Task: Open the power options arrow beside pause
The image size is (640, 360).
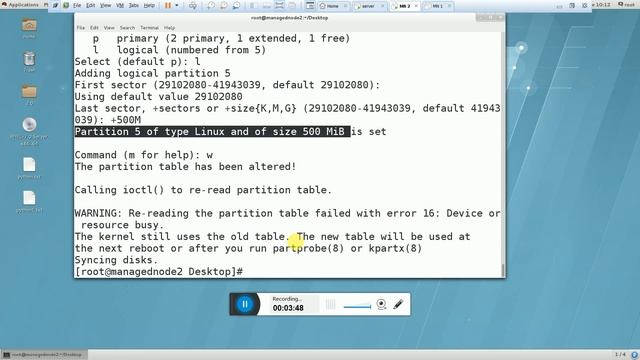Action: pos(177,5)
